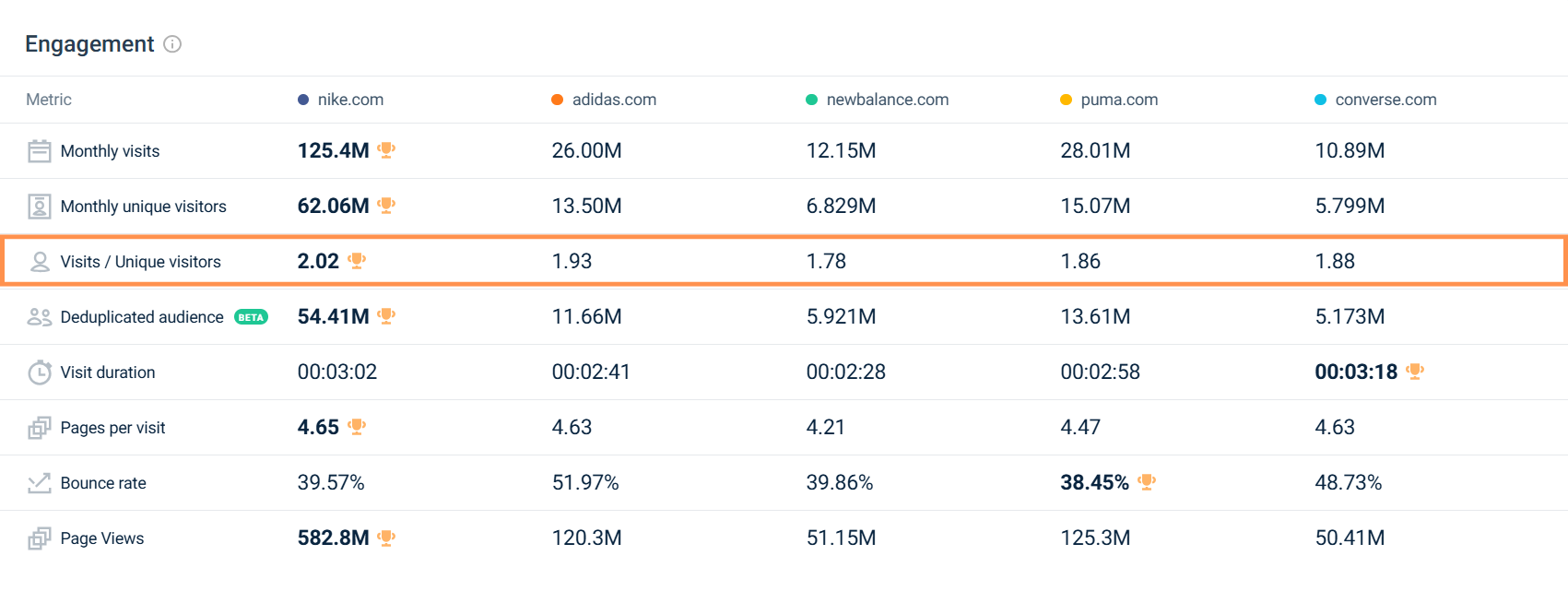Image resolution: width=1568 pixels, height=591 pixels.
Task: Click adidas.com monthly visits value 26.00M
Action: (586, 150)
